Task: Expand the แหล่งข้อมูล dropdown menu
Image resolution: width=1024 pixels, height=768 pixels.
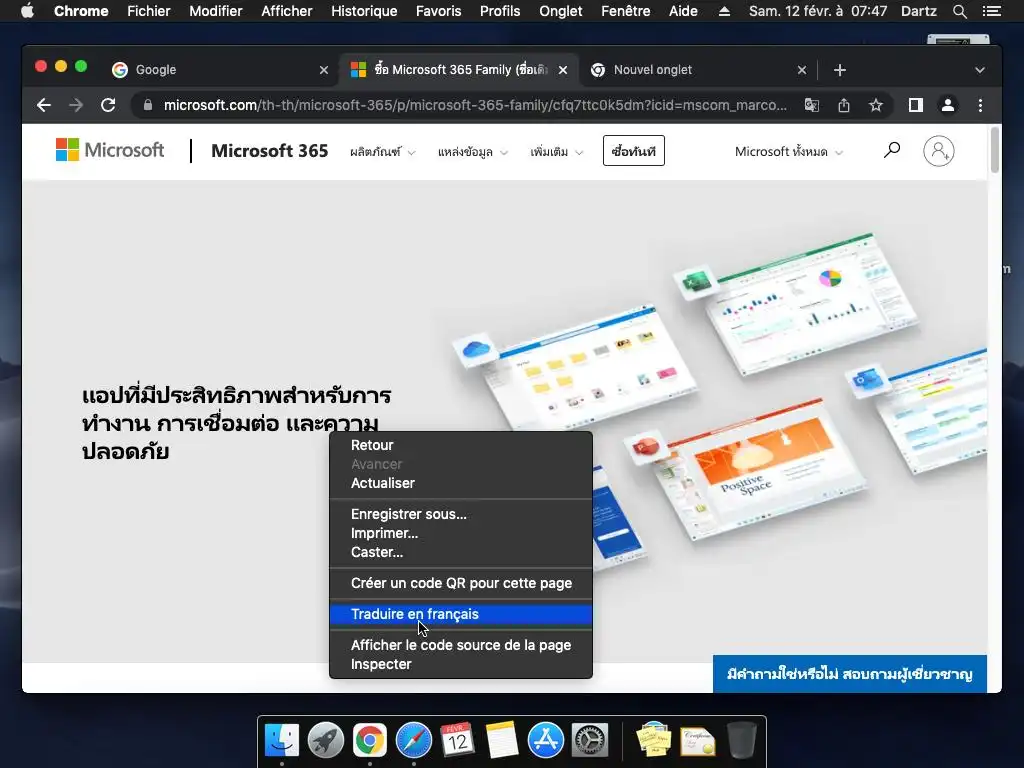Action: pyautogui.click(x=472, y=152)
